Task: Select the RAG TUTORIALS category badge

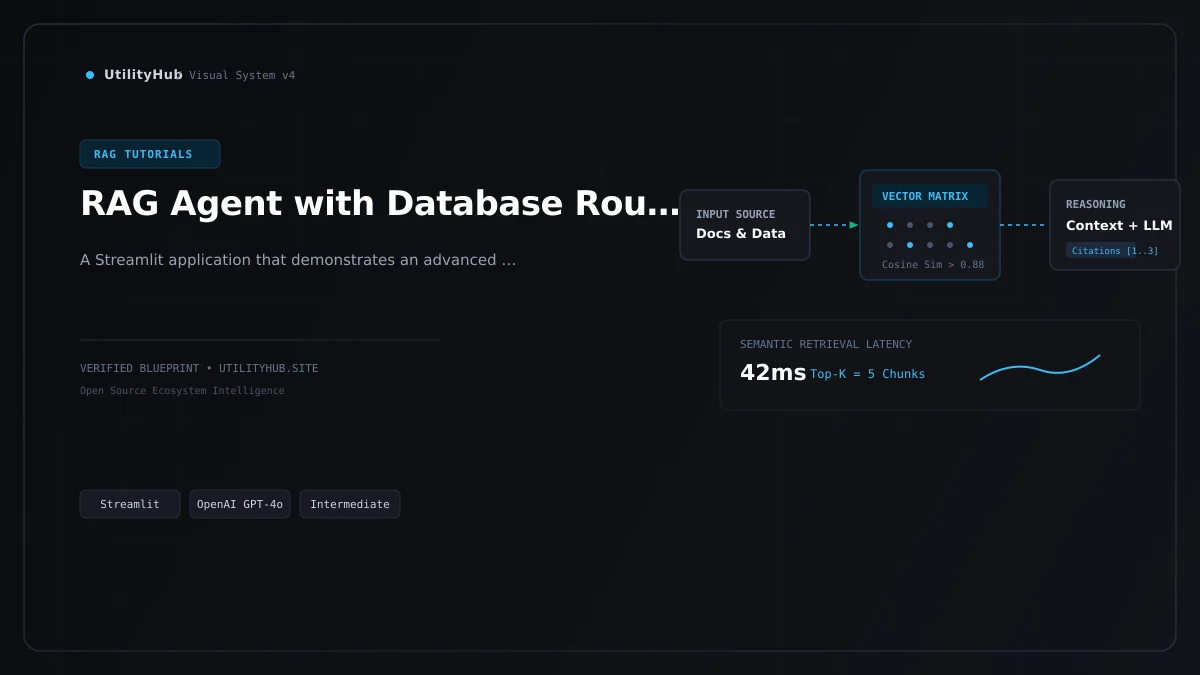Action: click(150, 154)
